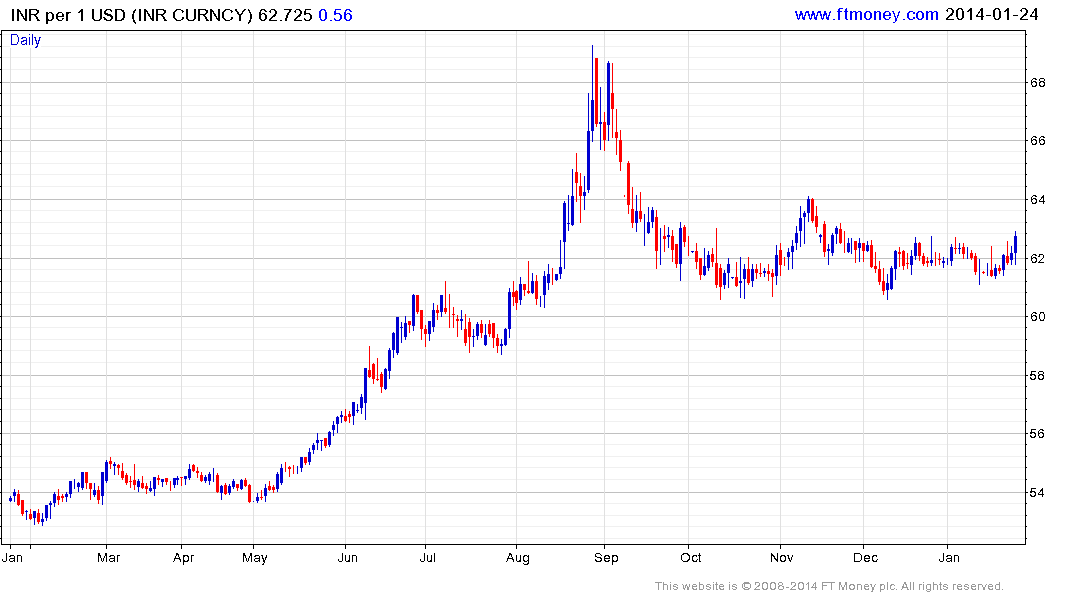
Task: Click the 54 price axis label
Action: point(1037,492)
